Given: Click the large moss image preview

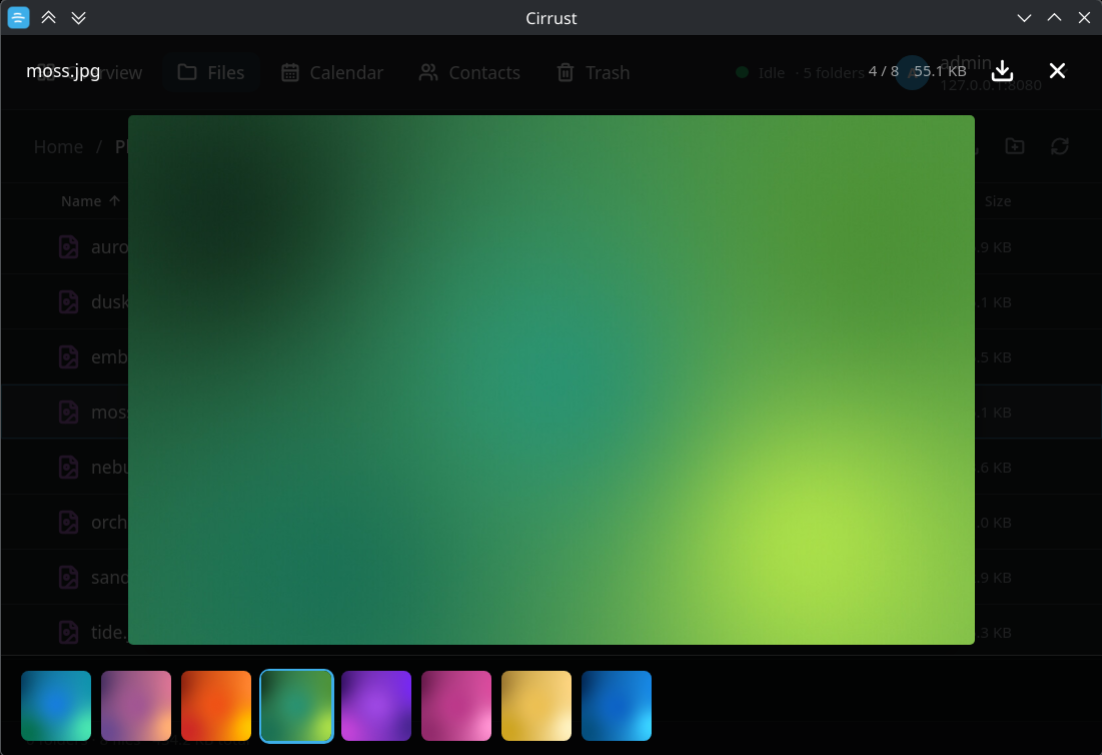Looking at the screenshot, I should pyautogui.click(x=551, y=380).
